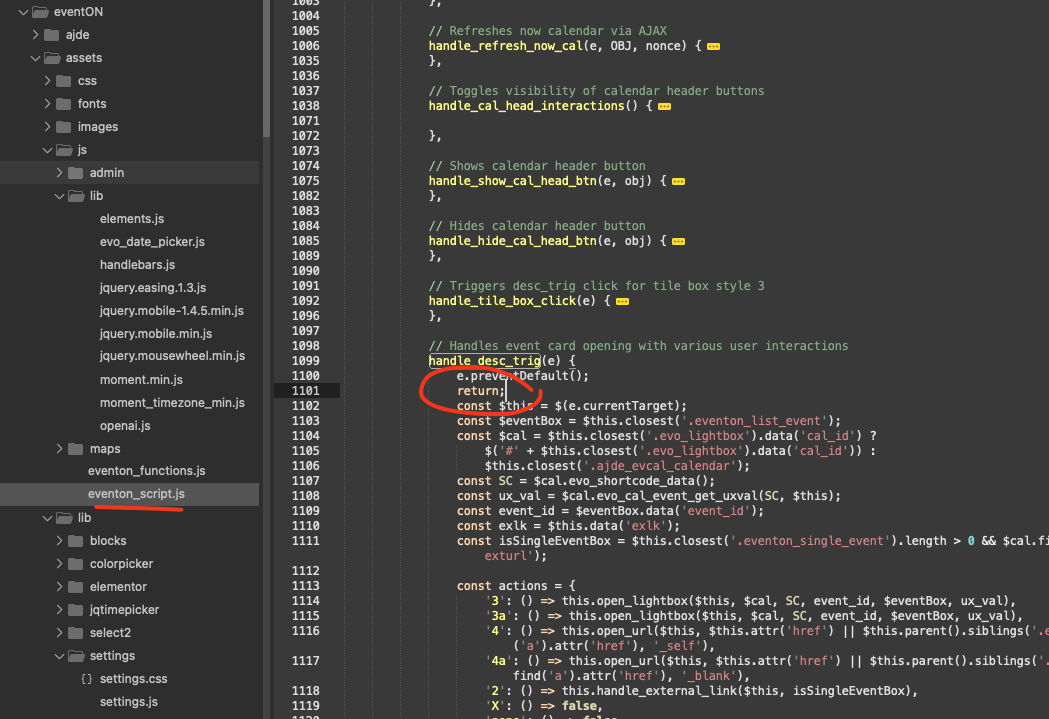This screenshot has width=1049, height=719.
Task: Open eventon_script.js in the sidebar
Action: pyautogui.click(x=136, y=494)
